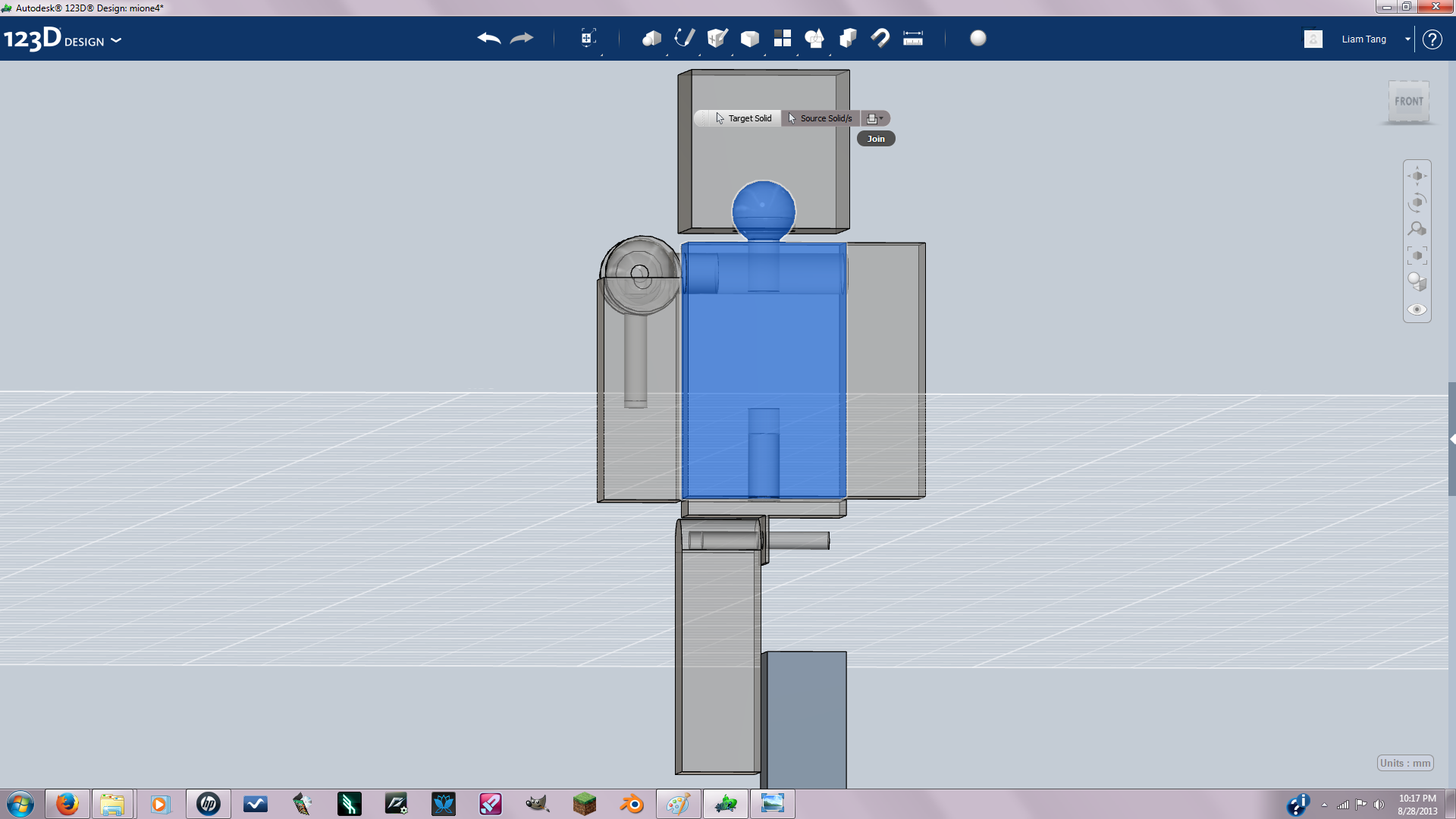Toggle the materials and outlines view
This screenshot has width=1456, height=819.
tap(1417, 282)
